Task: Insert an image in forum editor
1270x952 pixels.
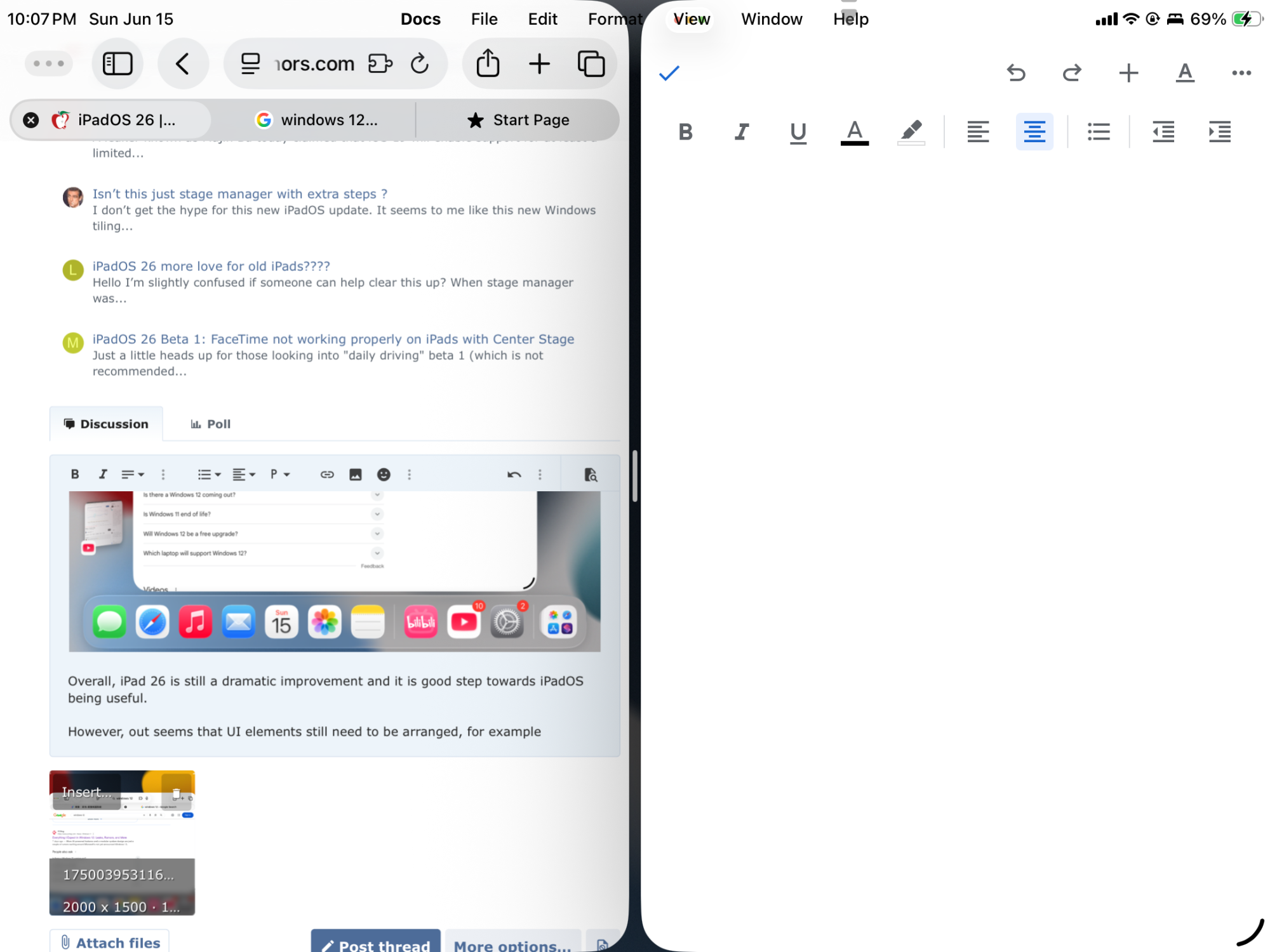Action: pyautogui.click(x=356, y=474)
